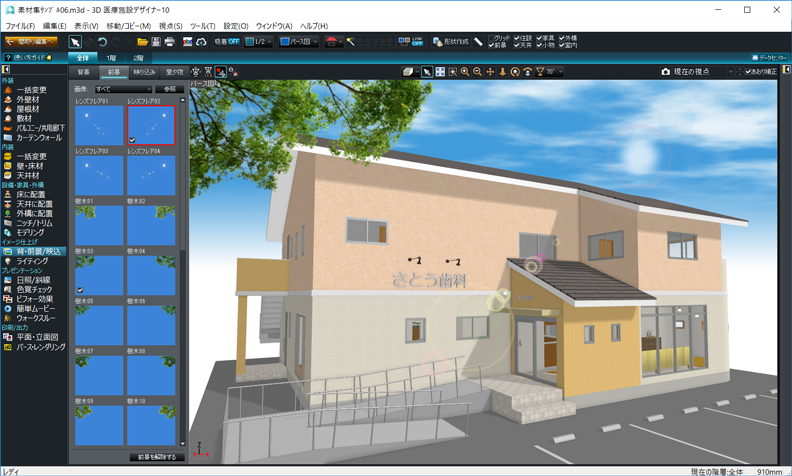This screenshot has width=792, height=476.
Task: Click the look-around head rotation icon
Action: pyautogui.click(x=527, y=72)
